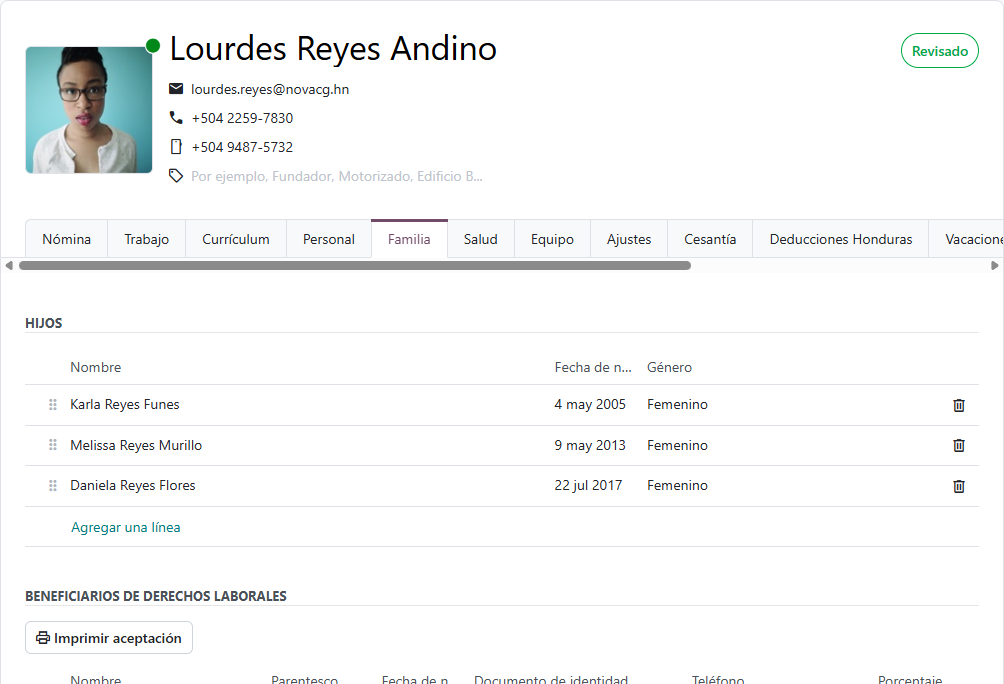This screenshot has height=684, width=1004.
Task: Click birth date 9 may 2013
Action: coord(590,445)
